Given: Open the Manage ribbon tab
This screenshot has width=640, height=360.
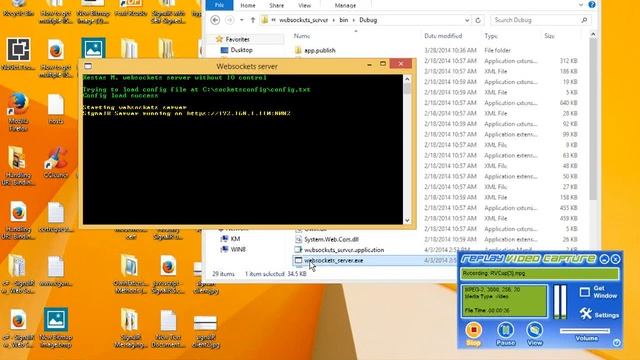Looking at the screenshot, I should click(345, 5).
